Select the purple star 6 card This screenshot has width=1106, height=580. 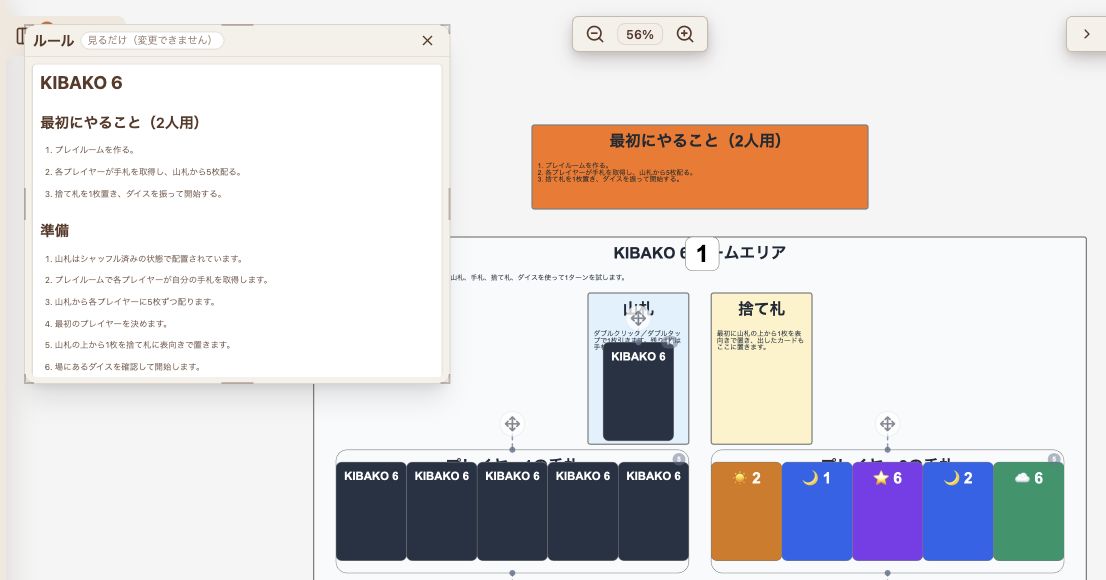[887, 512]
